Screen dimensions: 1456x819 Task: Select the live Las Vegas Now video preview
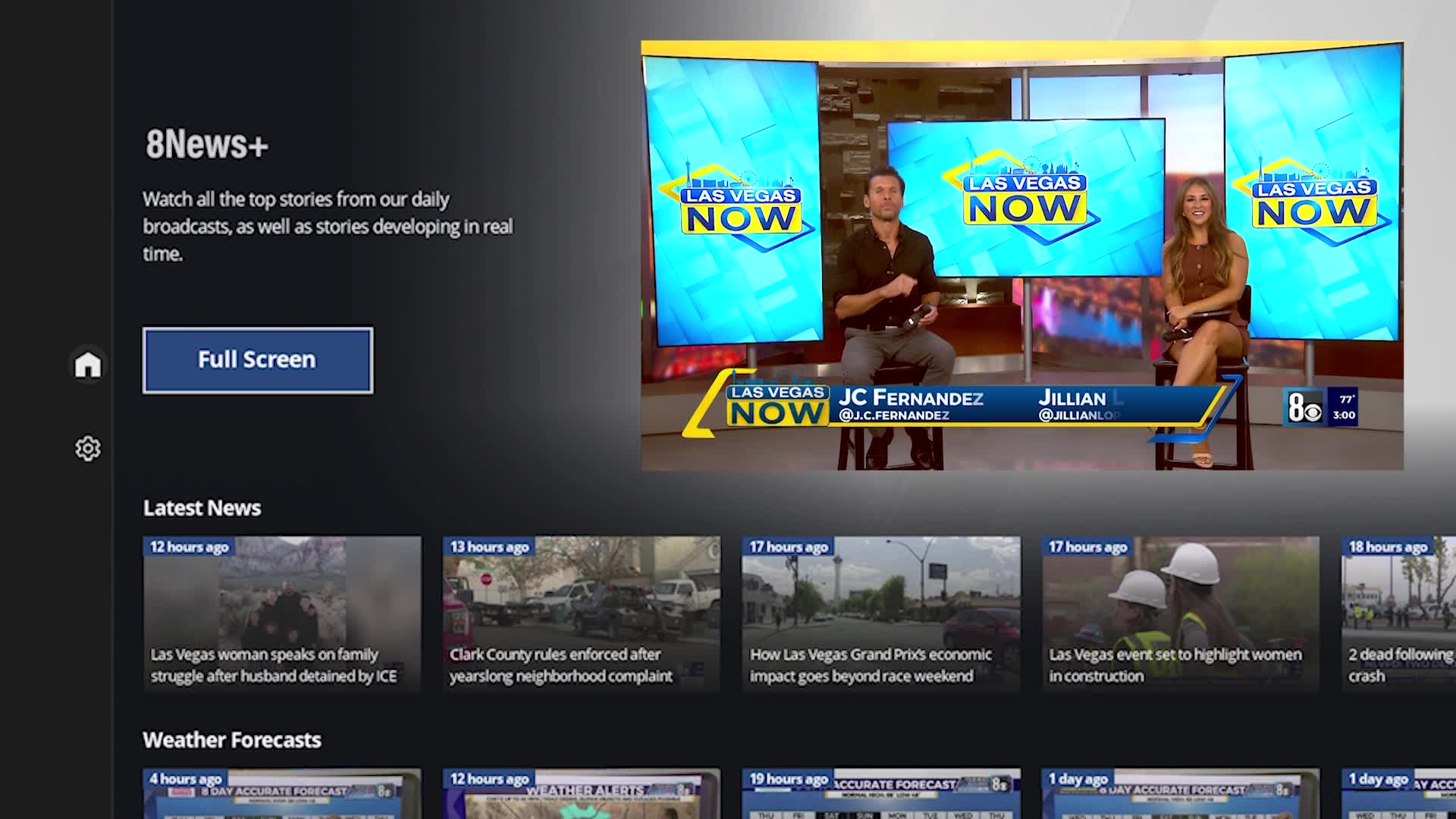[1022, 256]
